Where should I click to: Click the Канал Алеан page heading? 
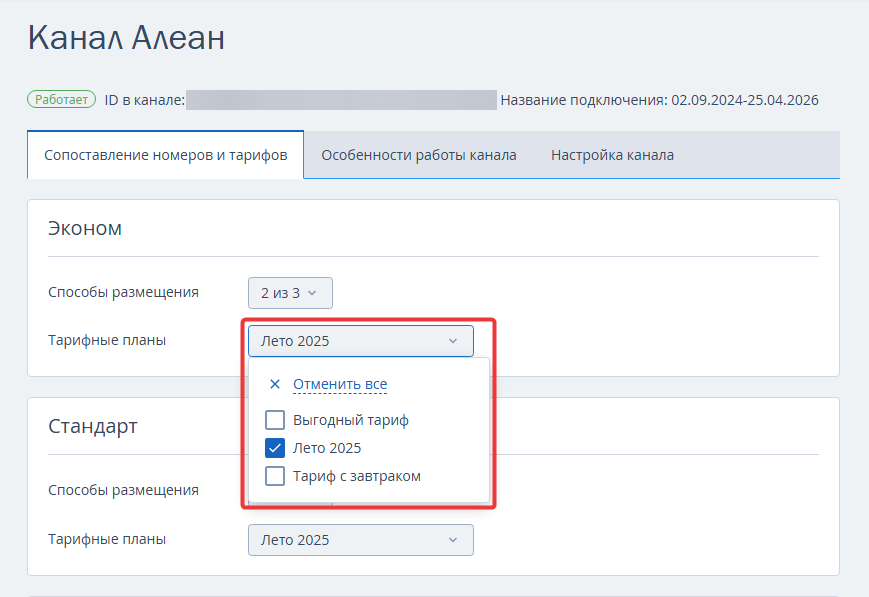click(126, 38)
